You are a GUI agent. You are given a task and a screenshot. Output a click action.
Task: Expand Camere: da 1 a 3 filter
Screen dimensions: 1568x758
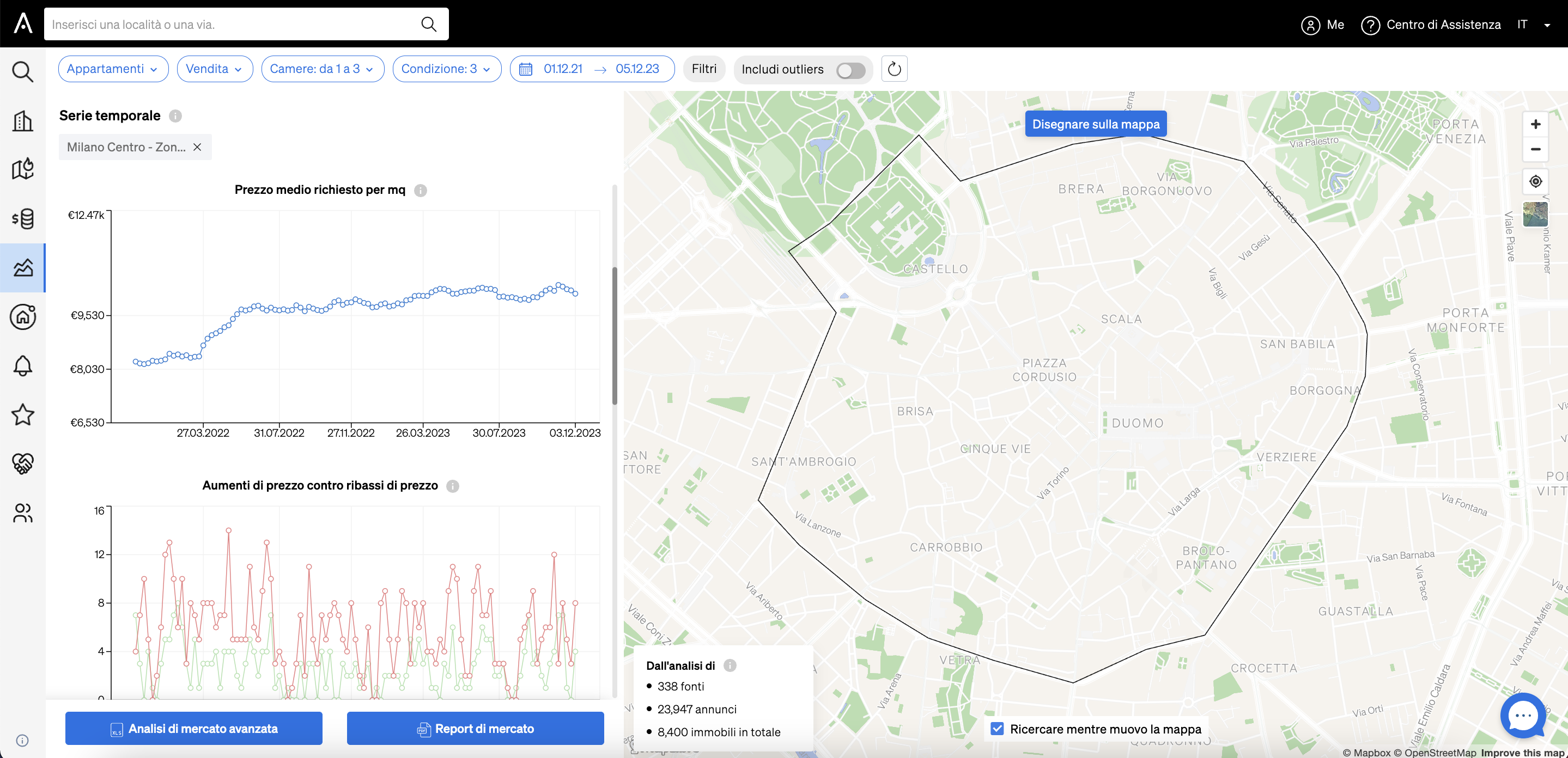click(323, 69)
